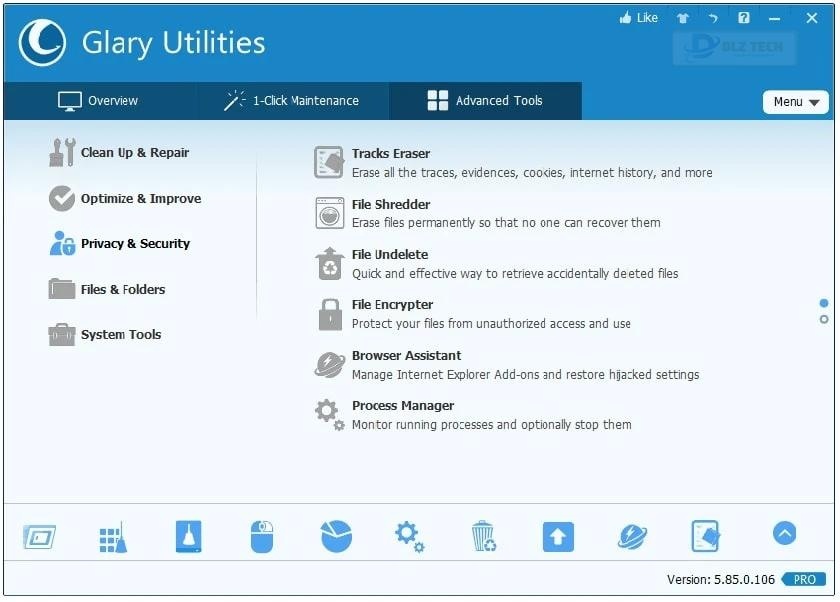
Task: Open File Encrypter lock icon
Action: (392, 305)
